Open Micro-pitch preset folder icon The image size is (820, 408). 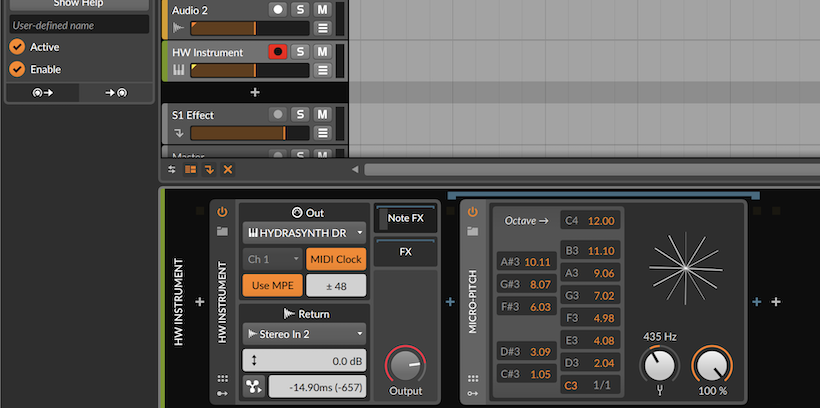[x=473, y=231]
